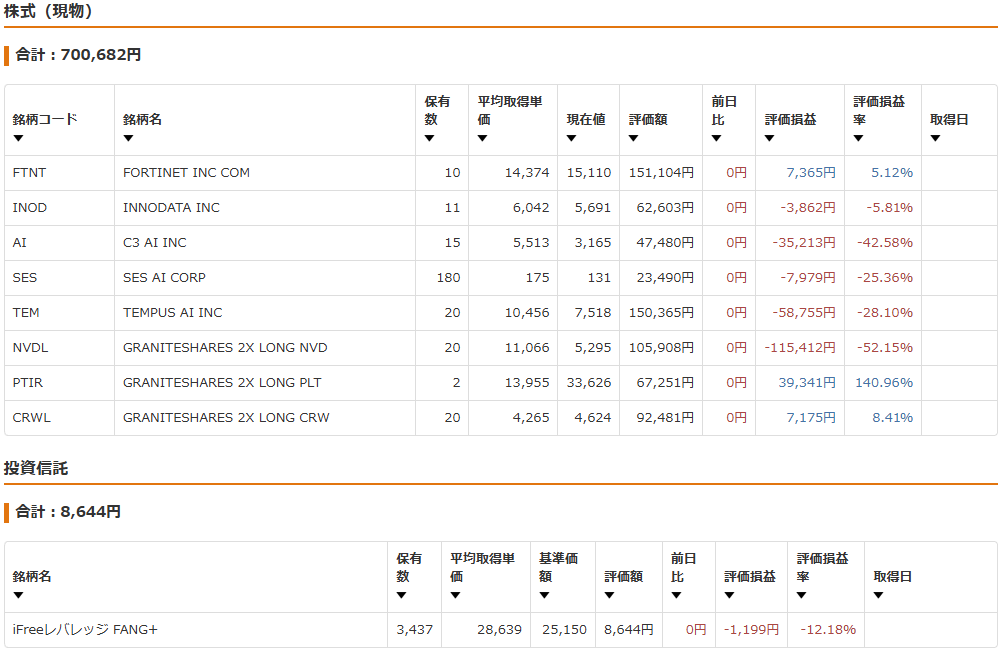Click INOD loss value -3,862円

click(808, 208)
